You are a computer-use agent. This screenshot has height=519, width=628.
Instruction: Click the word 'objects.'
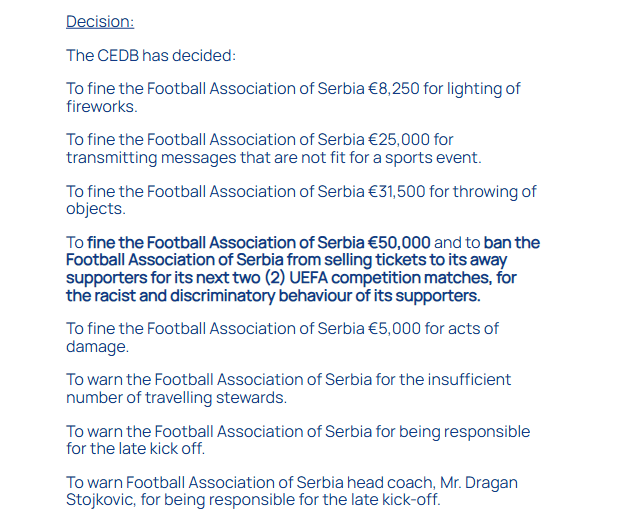point(96,209)
